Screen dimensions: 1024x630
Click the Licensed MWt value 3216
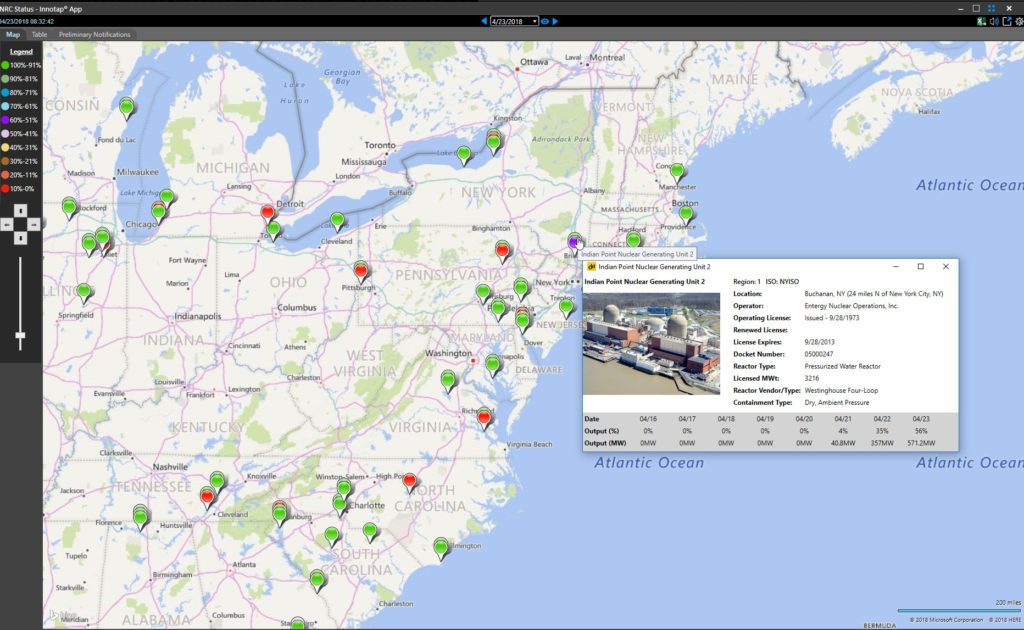[812, 379]
